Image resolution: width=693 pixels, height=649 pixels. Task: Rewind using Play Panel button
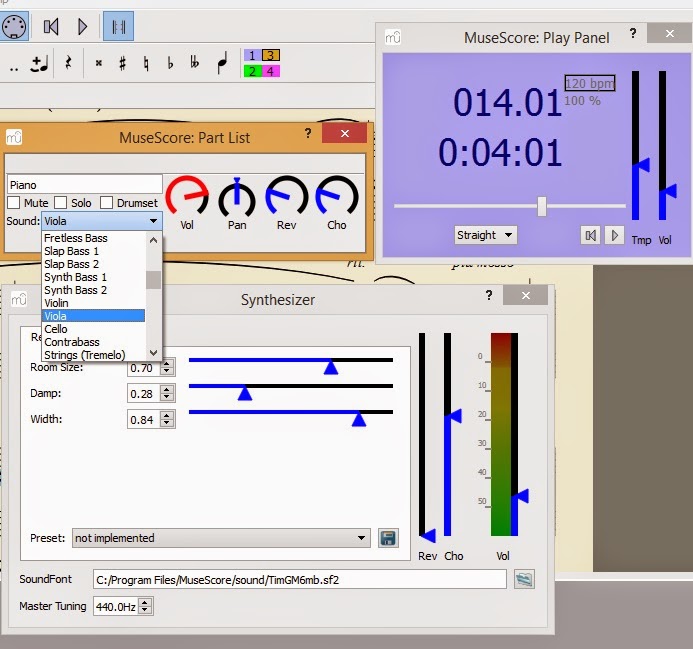(x=590, y=235)
